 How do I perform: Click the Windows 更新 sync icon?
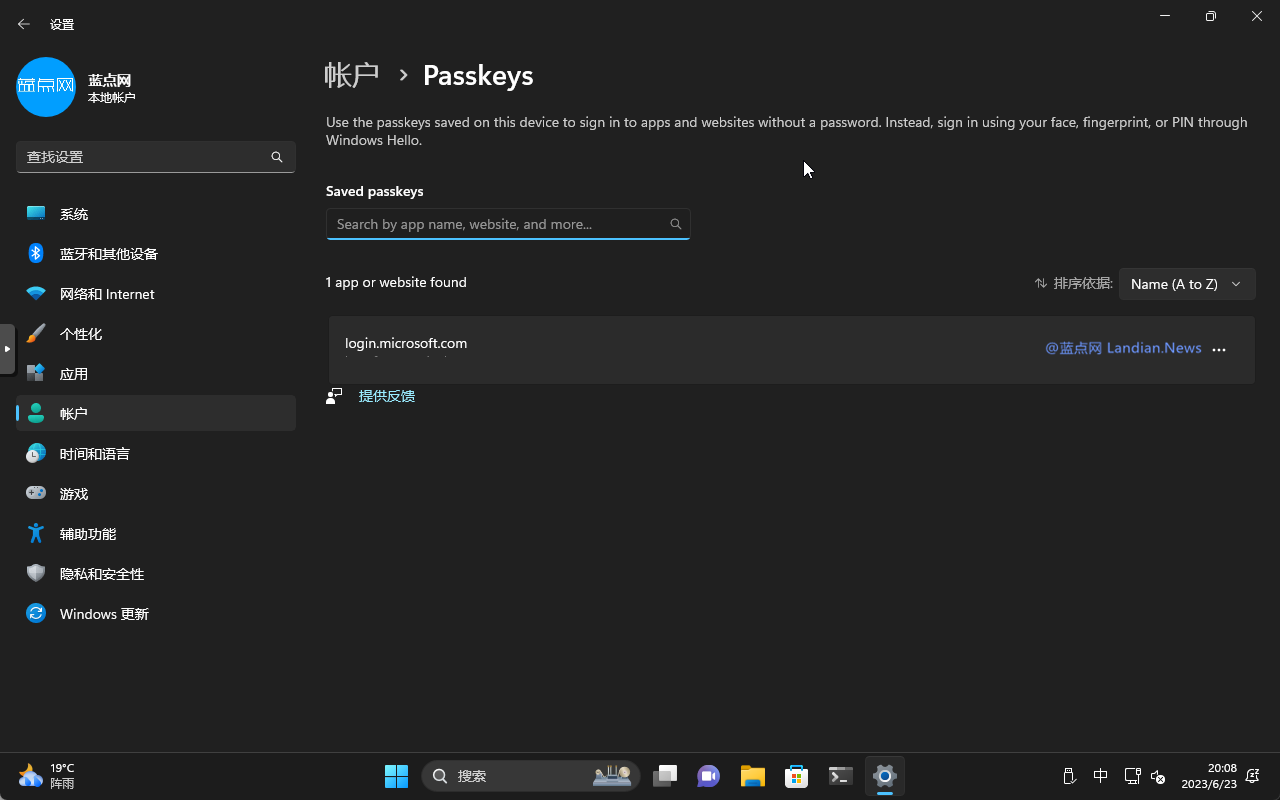[36, 613]
